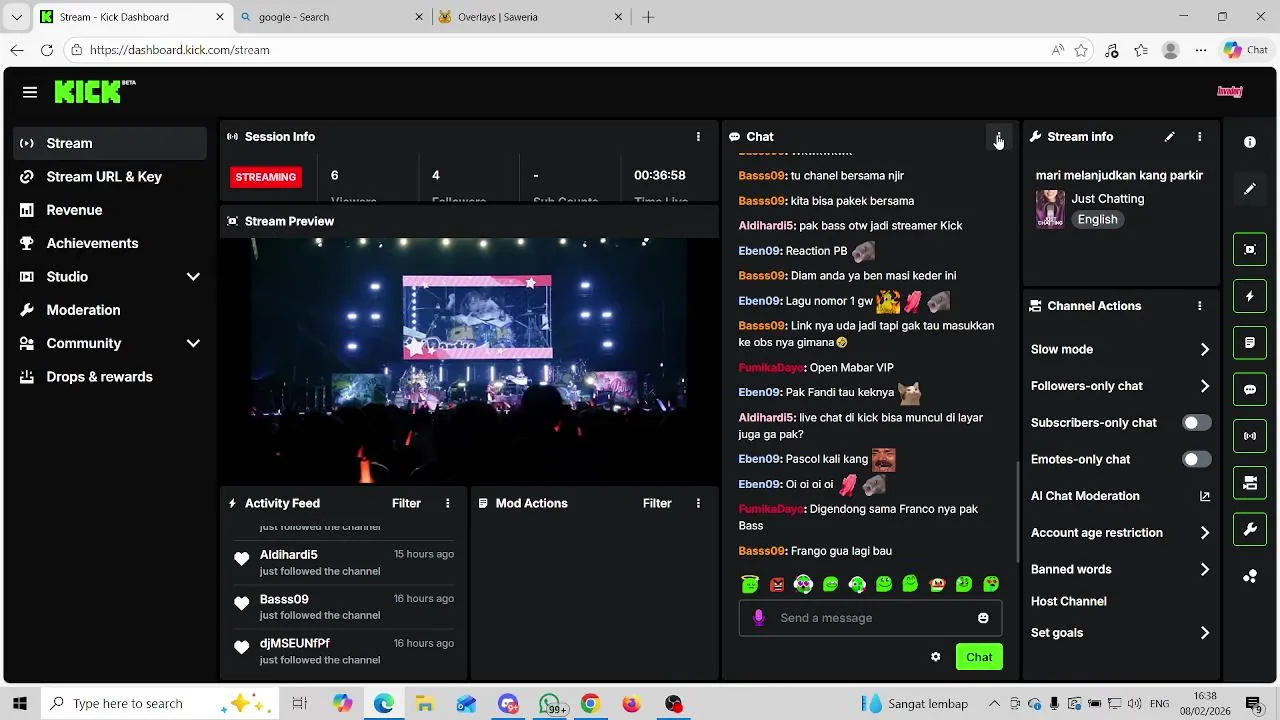Edit stream info with pencil icon
The image size is (1280, 720).
tap(1169, 137)
